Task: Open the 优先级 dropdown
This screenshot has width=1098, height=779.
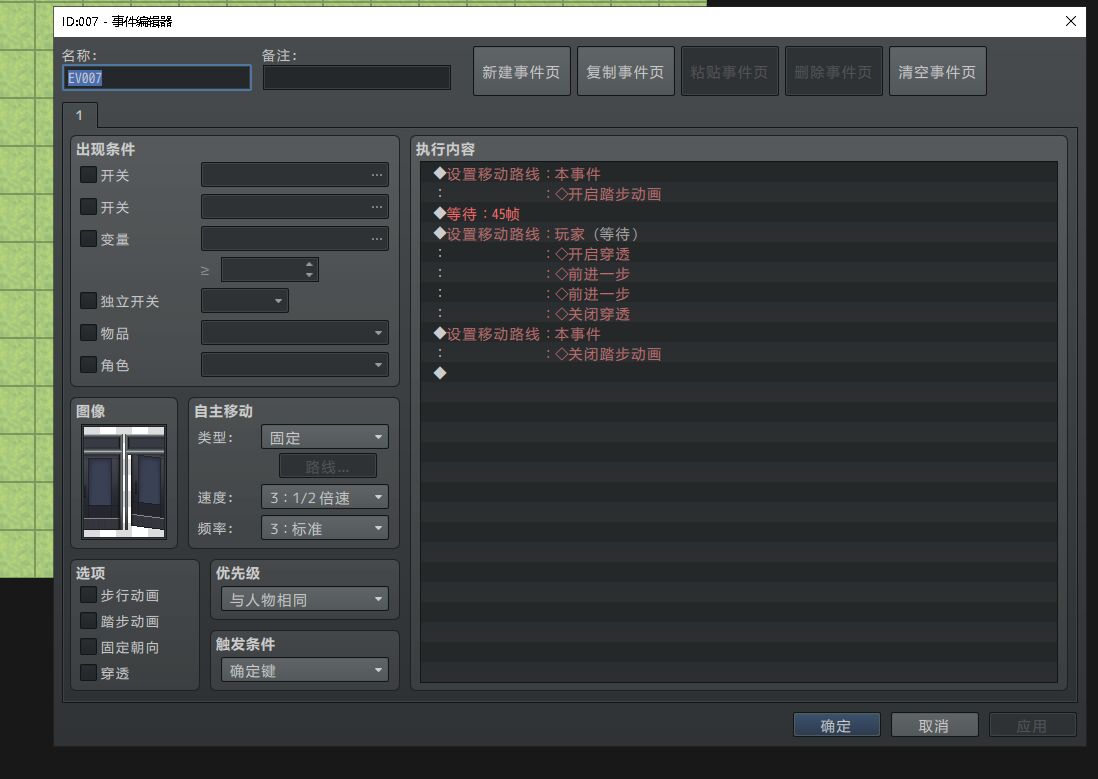Action: coord(305,600)
